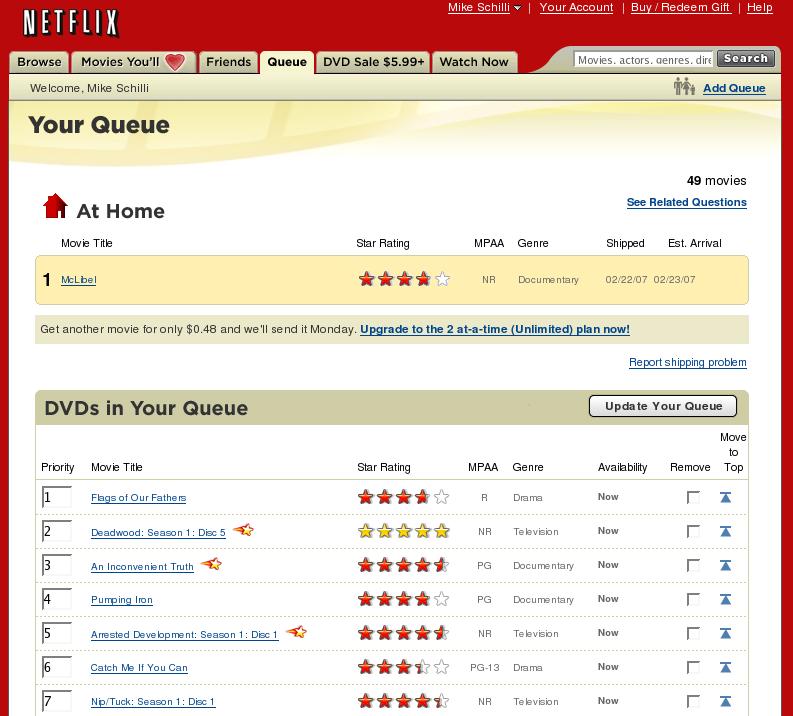This screenshot has width=793, height=716.
Task: Move Catch Me If You Can to top
Action: (726, 667)
